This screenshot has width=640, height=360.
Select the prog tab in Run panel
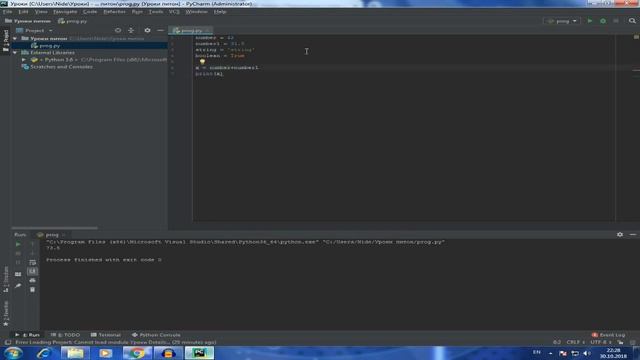point(51,235)
